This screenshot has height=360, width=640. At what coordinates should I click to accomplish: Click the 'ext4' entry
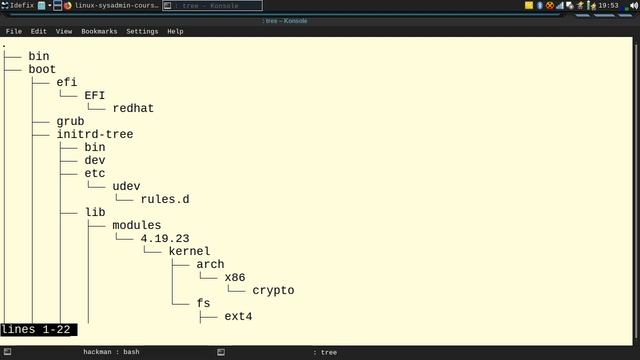tap(238, 316)
